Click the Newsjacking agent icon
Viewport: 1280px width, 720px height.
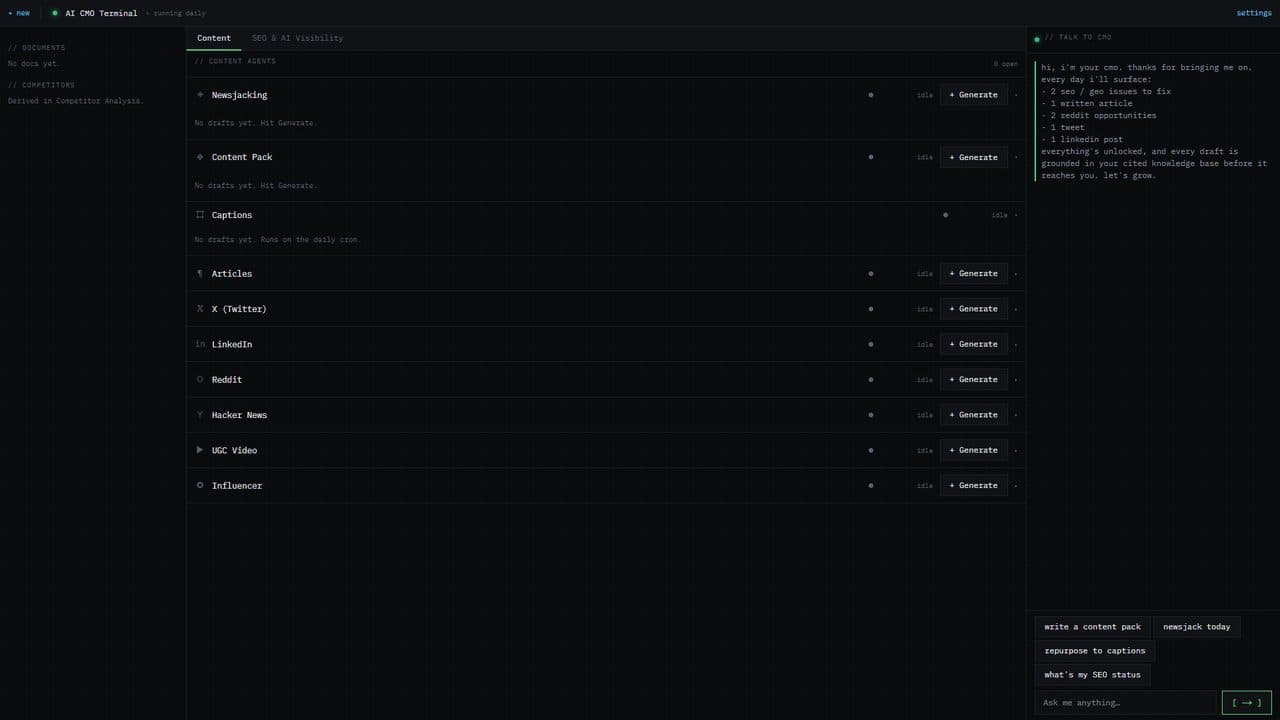[200, 95]
